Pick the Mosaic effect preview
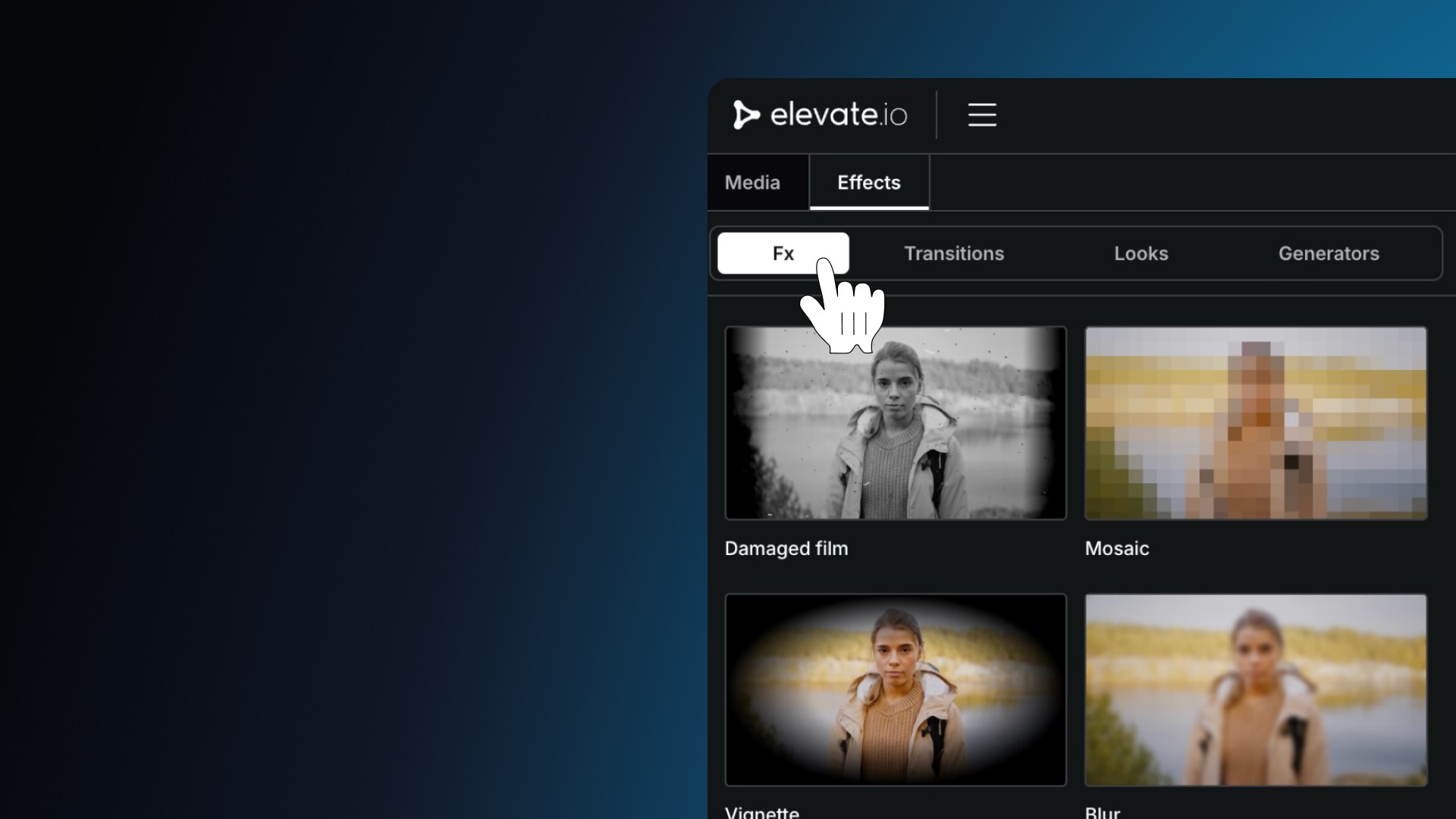The image size is (1456, 819). tap(1256, 423)
